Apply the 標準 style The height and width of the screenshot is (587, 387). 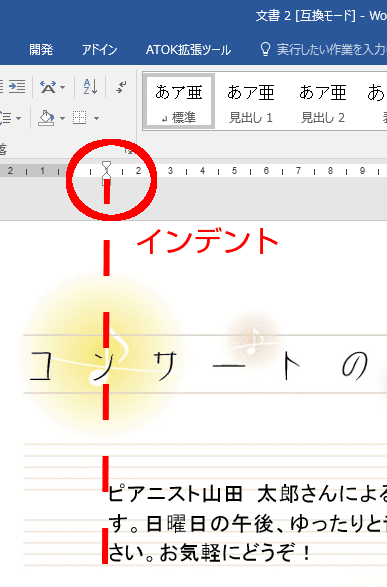179,102
